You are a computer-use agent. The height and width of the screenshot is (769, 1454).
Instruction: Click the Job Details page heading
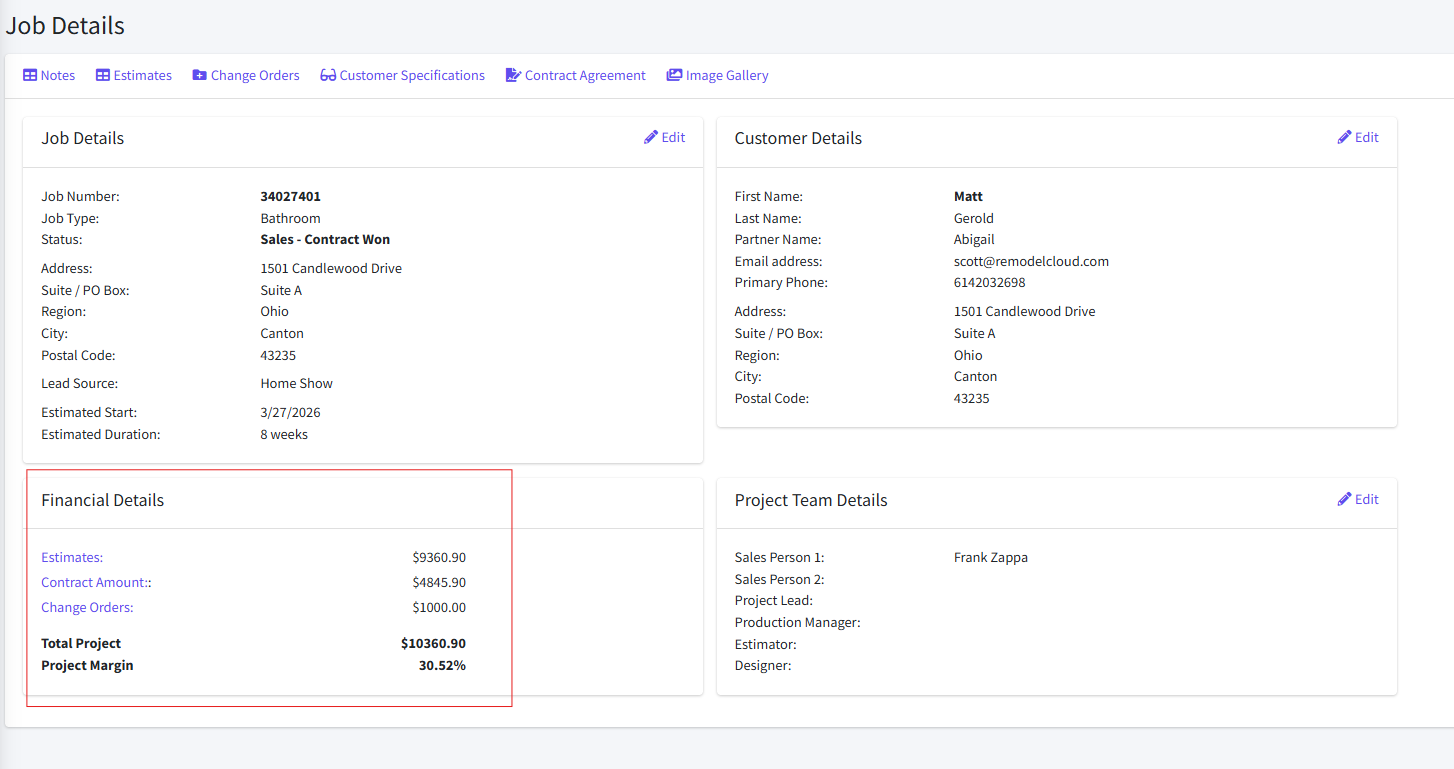[x=65, y=26]
